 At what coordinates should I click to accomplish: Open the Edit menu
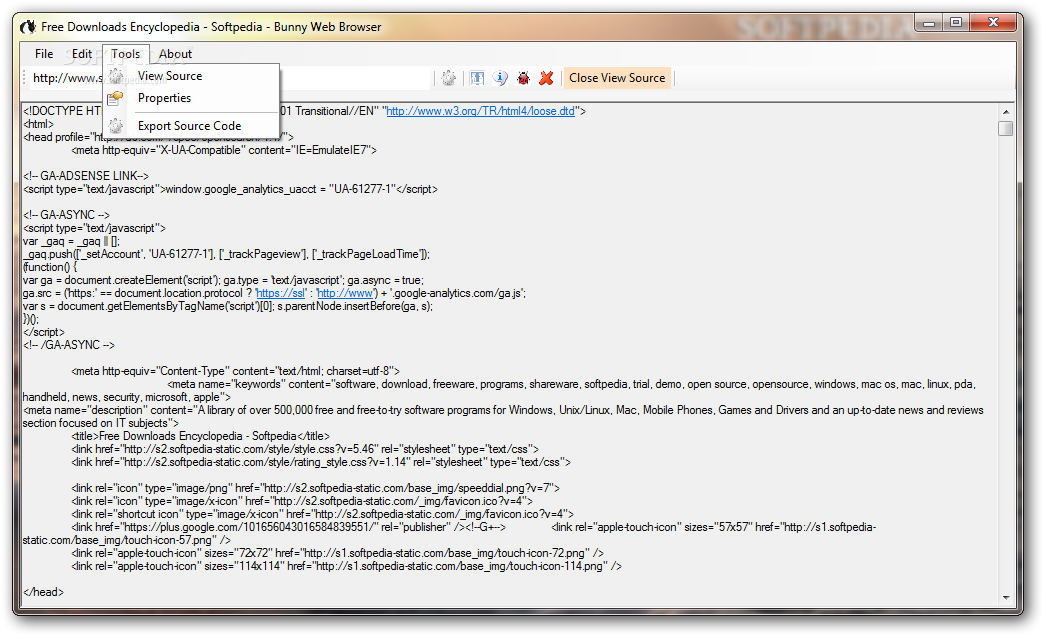point(82,54)
